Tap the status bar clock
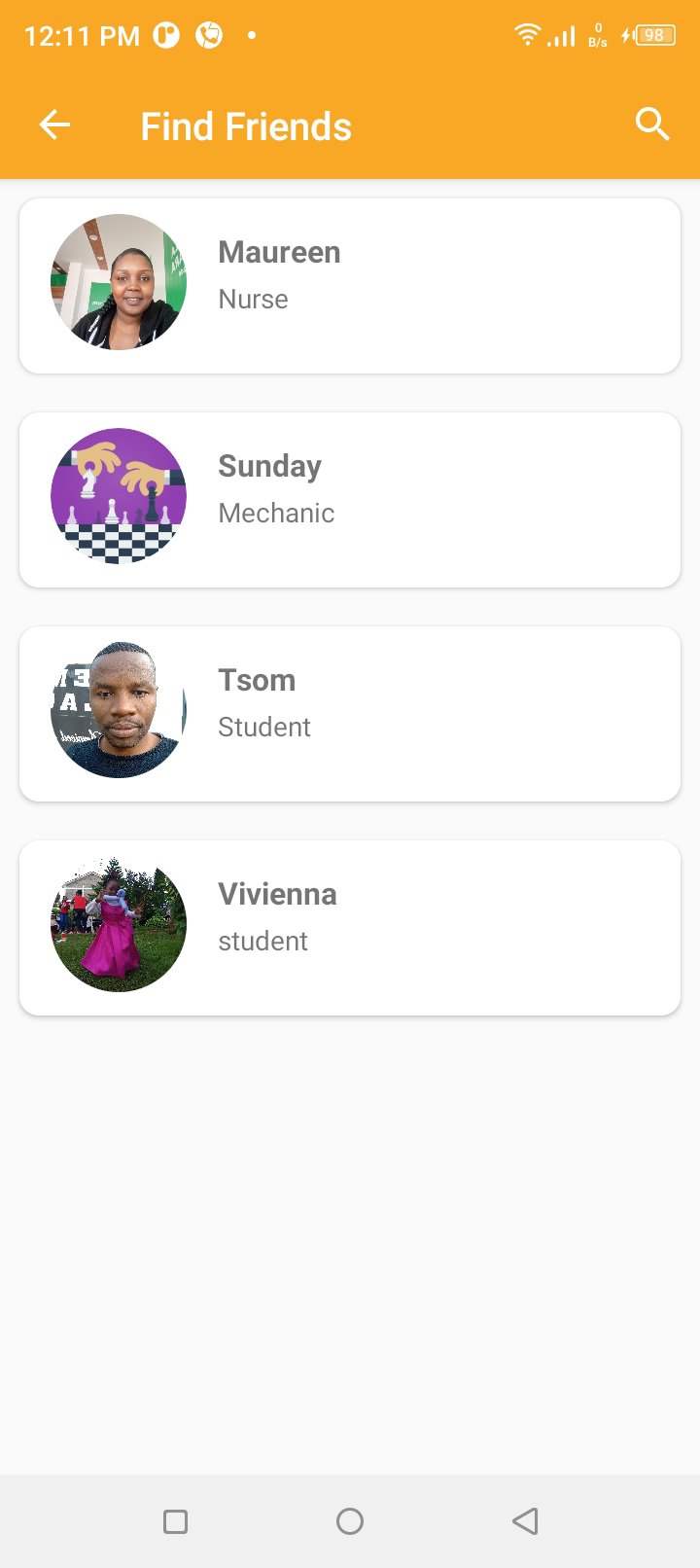The height and width of the screenshot is (1568, 700). (x=82, y=36)
